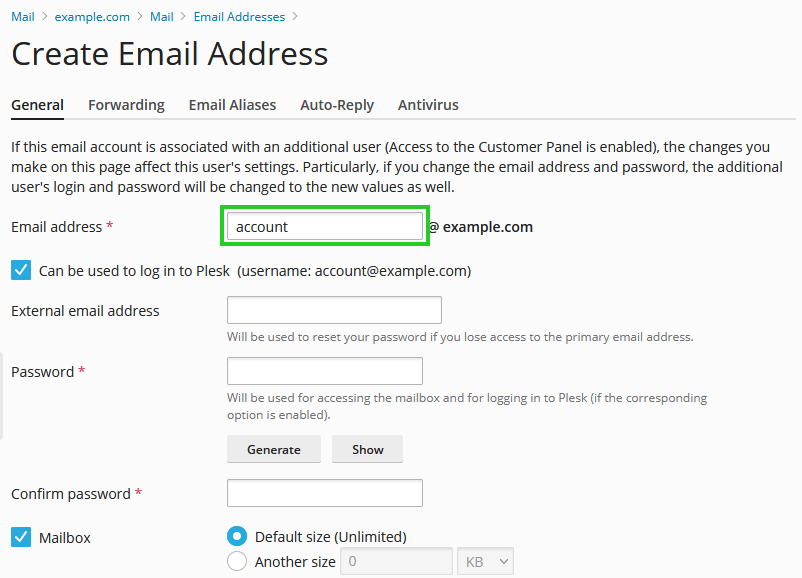This screenshot has height=578, width=802.
Task: Click the Password input field
Action: tap(324, 371)
